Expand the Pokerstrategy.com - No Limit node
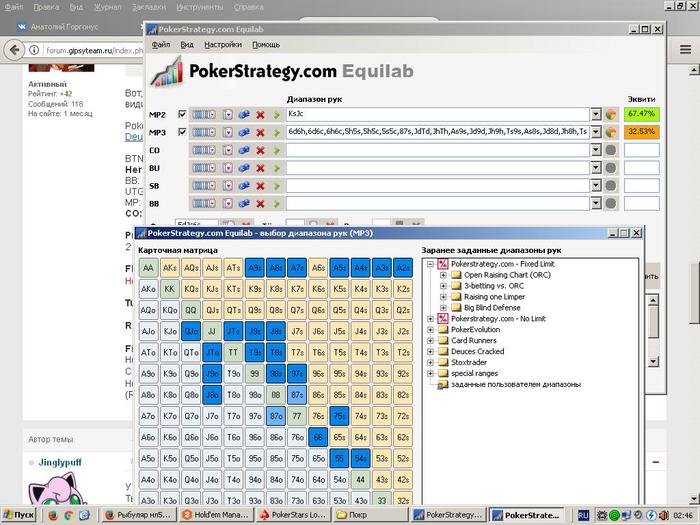 430,319
